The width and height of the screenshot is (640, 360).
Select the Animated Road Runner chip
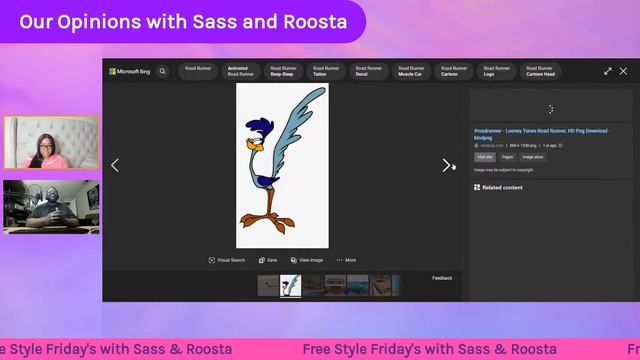point(241,71)
